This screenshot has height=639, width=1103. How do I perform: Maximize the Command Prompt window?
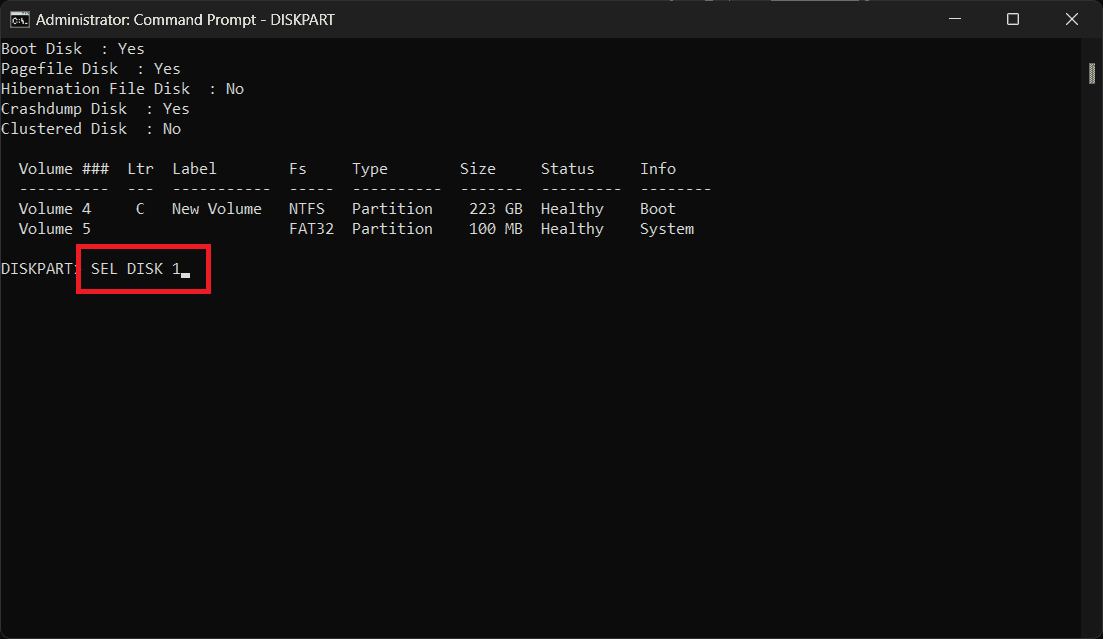tap(1012, 19)
